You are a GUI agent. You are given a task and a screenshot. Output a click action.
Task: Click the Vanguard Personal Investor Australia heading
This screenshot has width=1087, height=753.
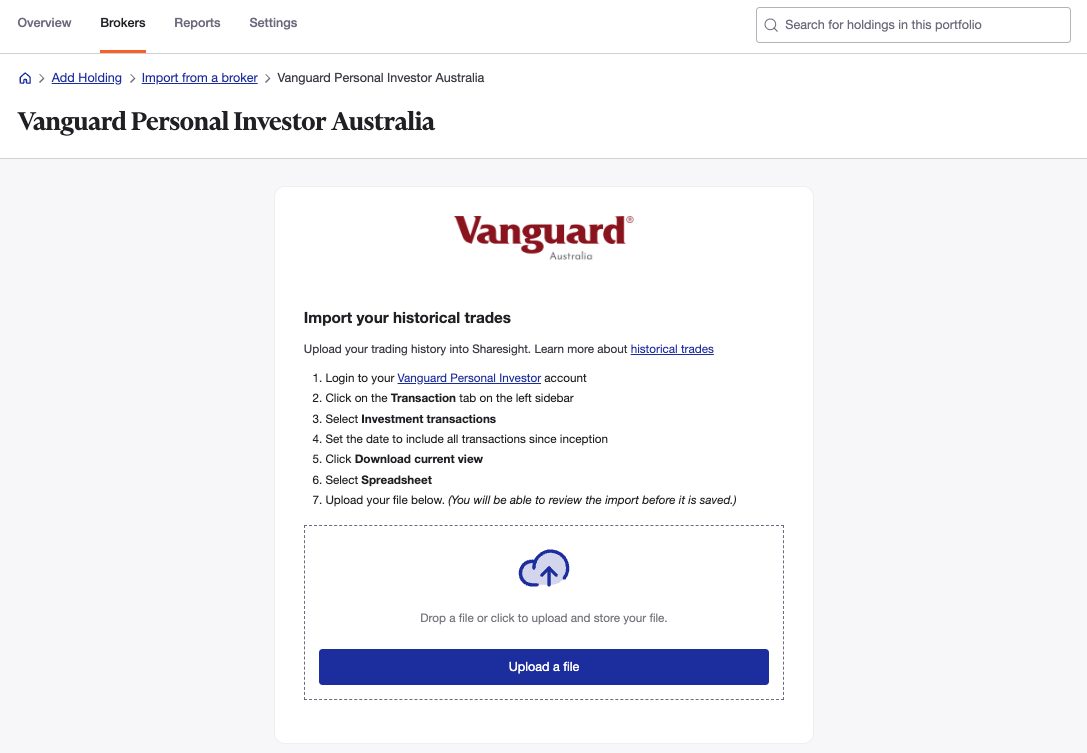[x=226, y=121]
